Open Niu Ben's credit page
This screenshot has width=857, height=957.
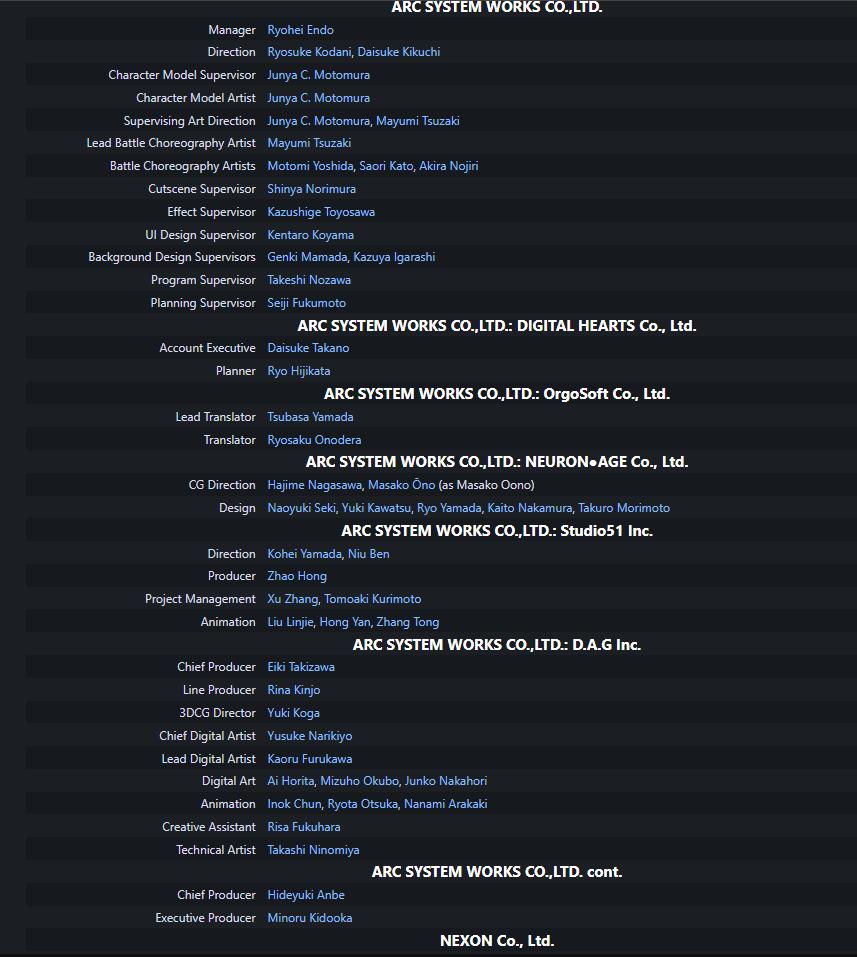[369, 554]
